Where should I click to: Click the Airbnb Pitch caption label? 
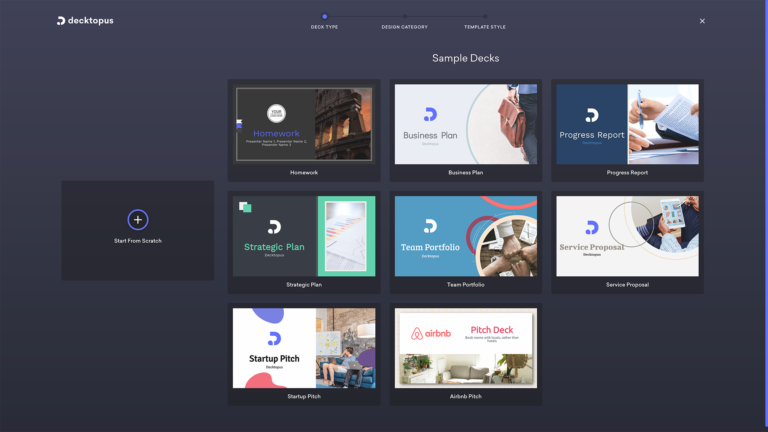tap(465, 396)
